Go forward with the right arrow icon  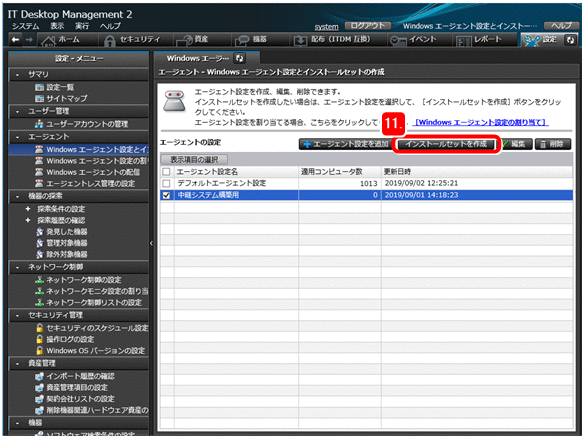pos(29,40)
